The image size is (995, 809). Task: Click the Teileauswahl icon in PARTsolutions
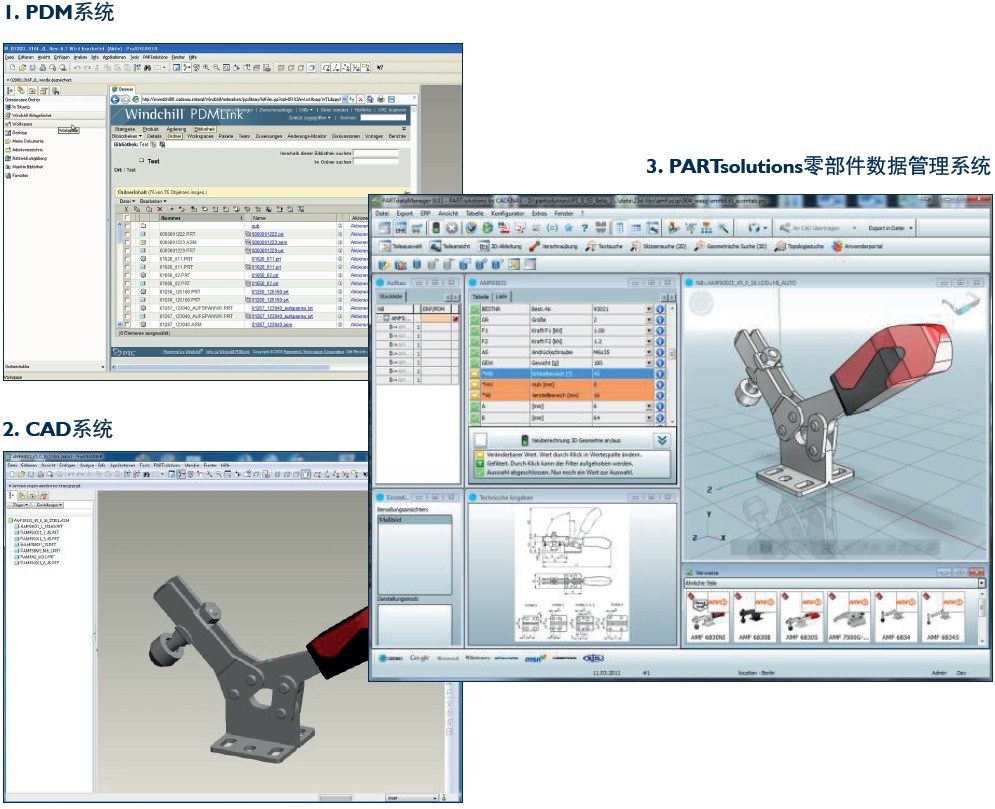(385, 246)
